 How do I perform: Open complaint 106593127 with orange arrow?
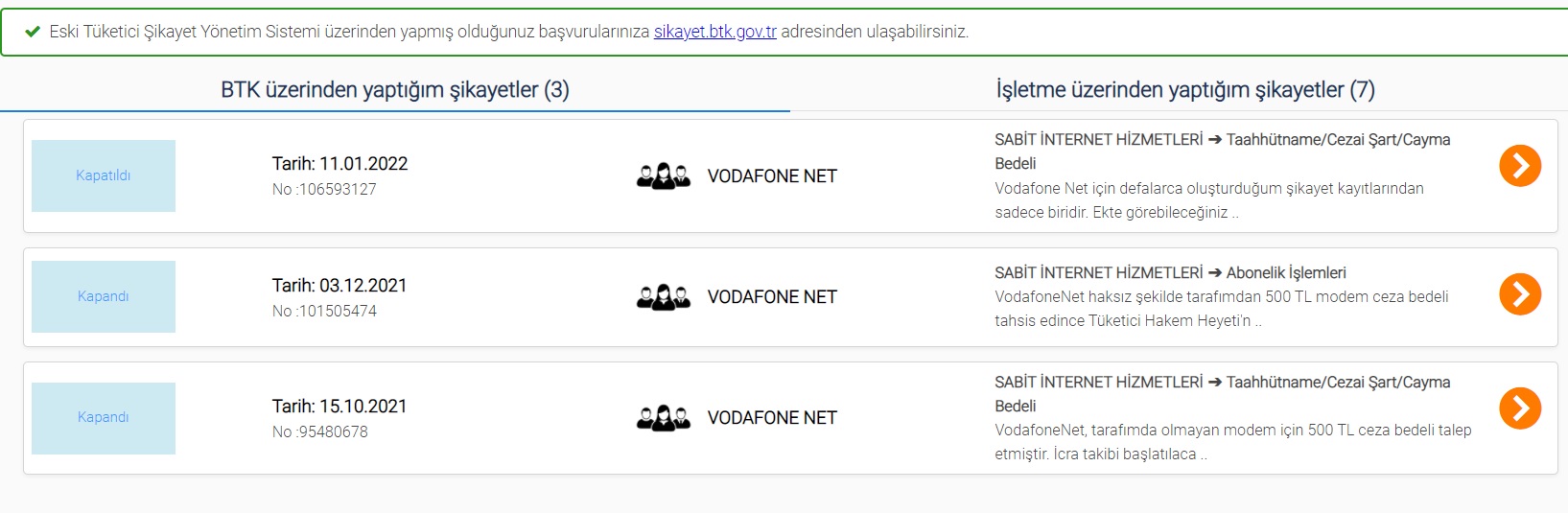pos(1519,166)
